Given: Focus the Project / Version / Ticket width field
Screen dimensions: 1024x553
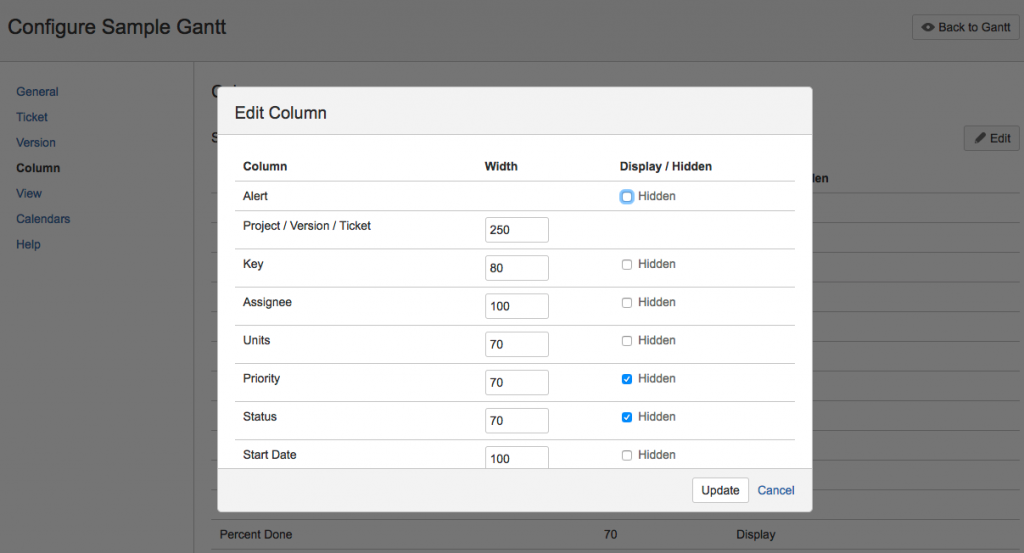Looking at the screenshot, I should [517, 230].
